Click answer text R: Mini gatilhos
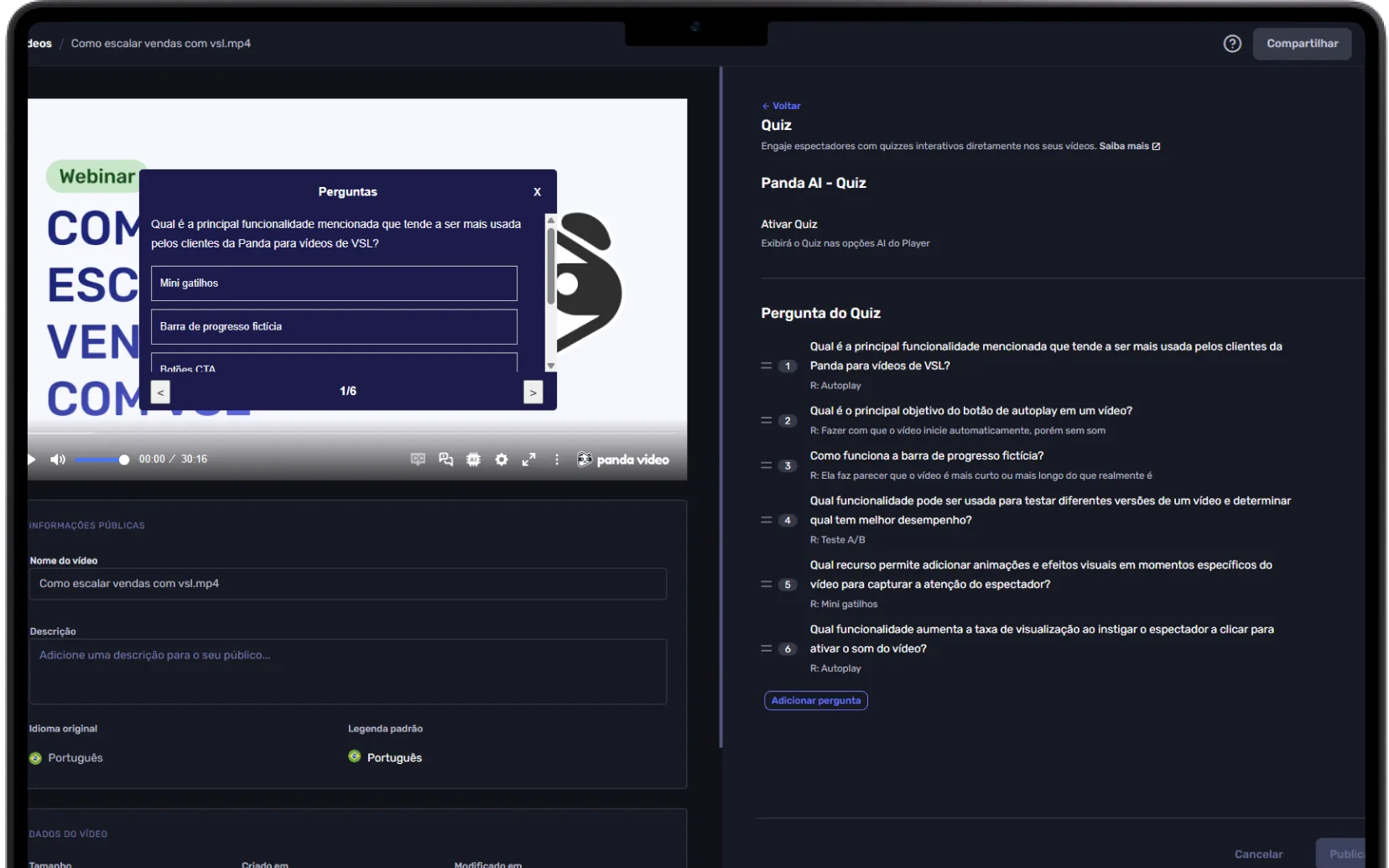 [x=844, y=604]
